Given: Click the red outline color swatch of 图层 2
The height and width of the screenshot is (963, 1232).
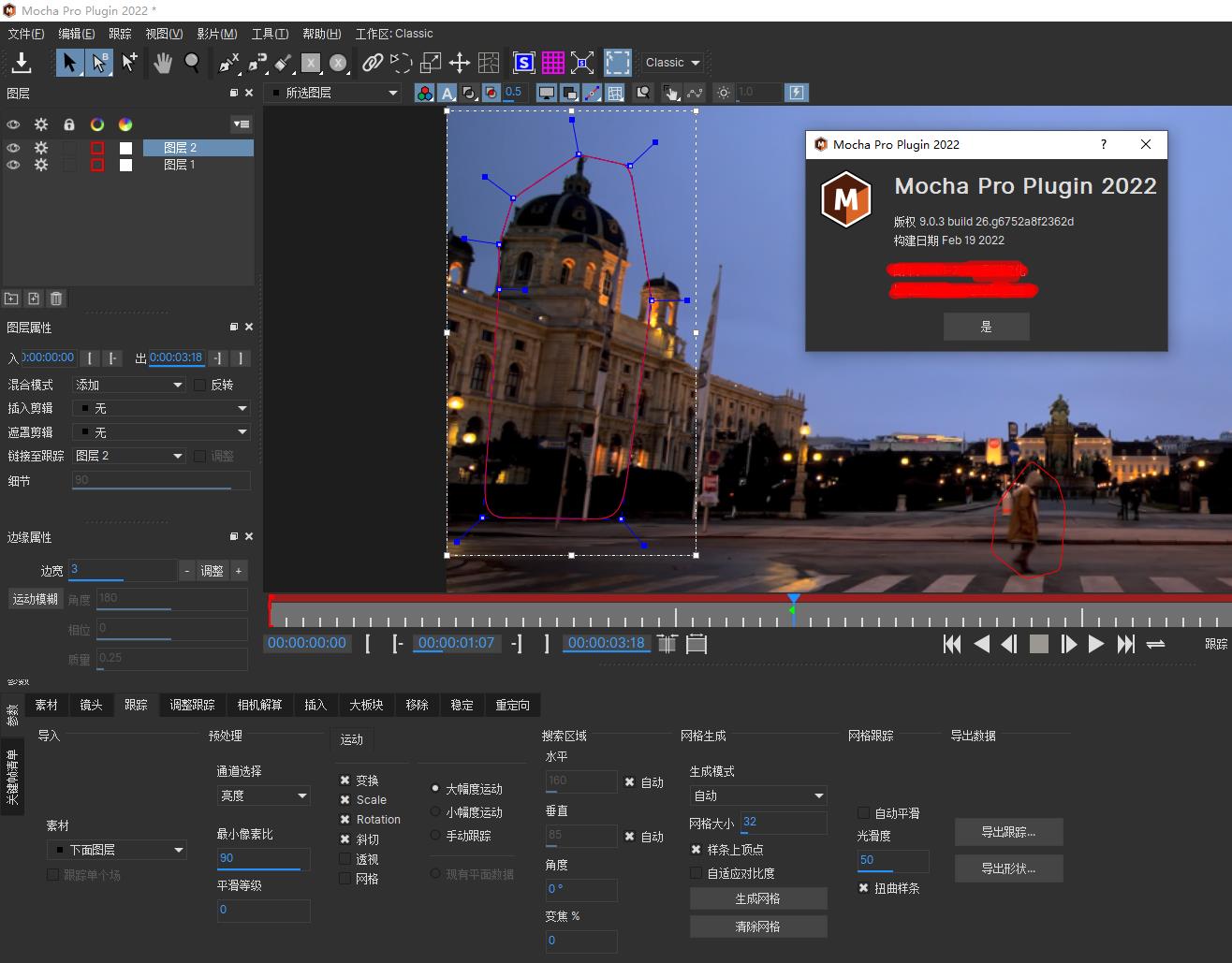Looking at the screenshot, I should pyautogui.click(x=97, y=148).
